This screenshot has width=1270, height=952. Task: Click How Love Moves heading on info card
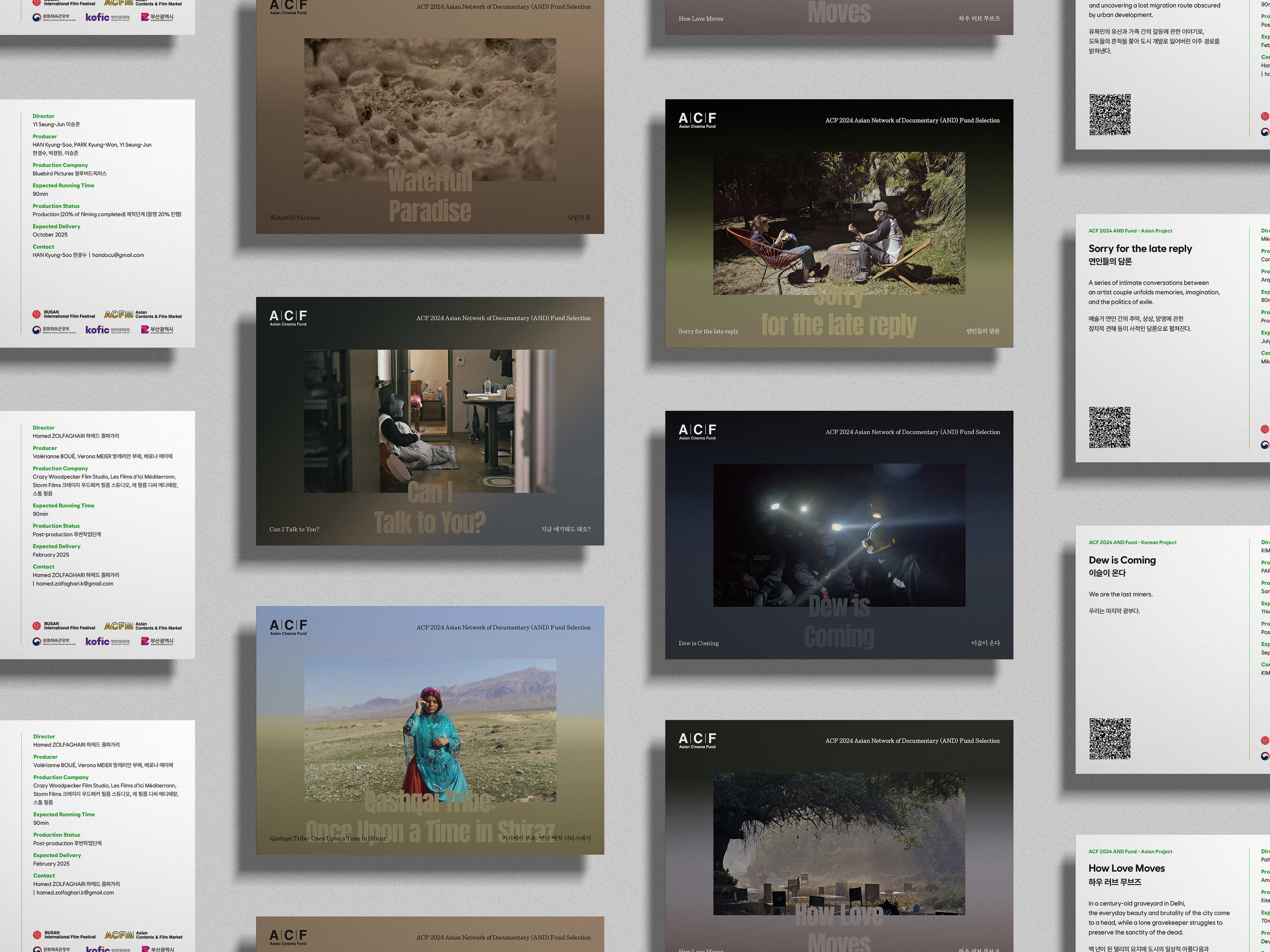click(x=1126, y=868)
